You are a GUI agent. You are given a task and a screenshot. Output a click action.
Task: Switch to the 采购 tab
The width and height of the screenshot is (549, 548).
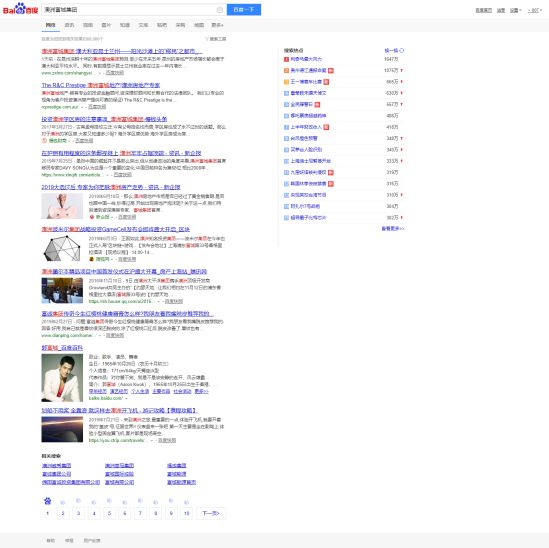(180, 25)
